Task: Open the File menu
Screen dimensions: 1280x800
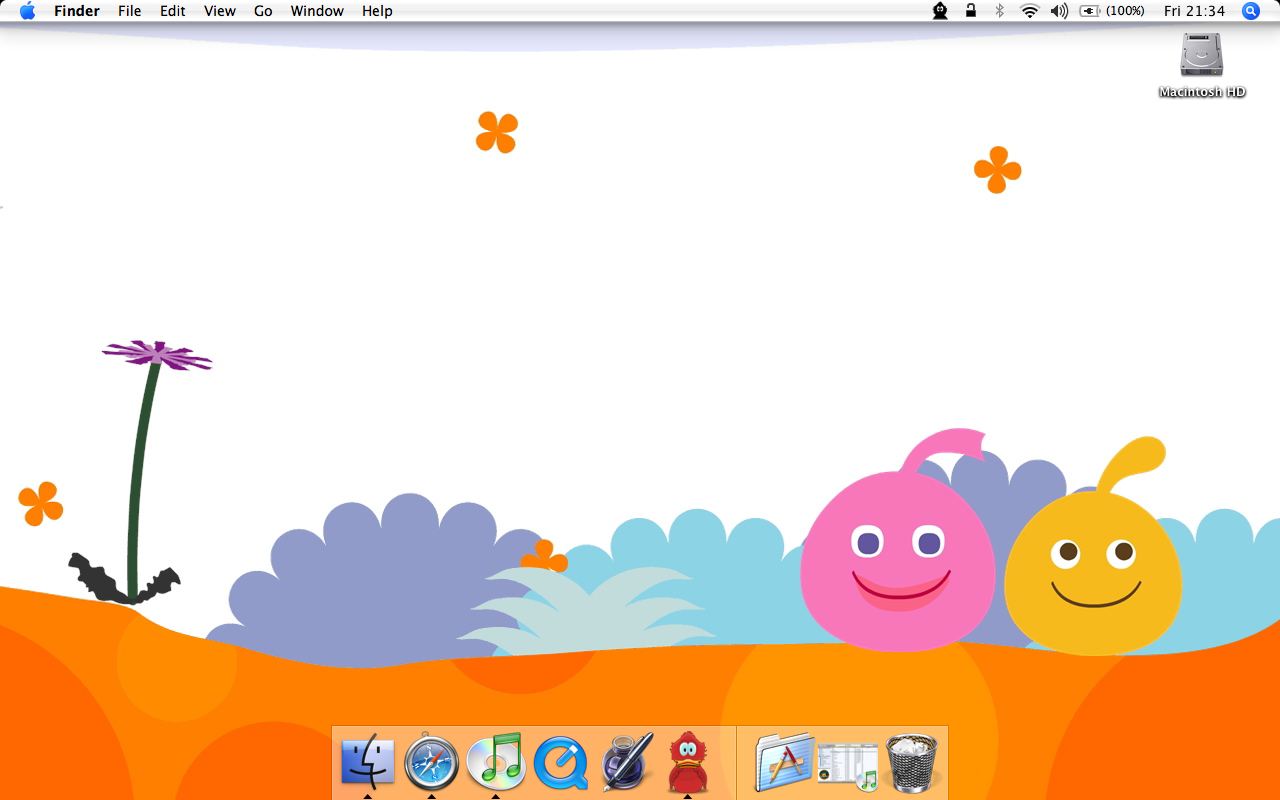Action: tap(129, 11)
